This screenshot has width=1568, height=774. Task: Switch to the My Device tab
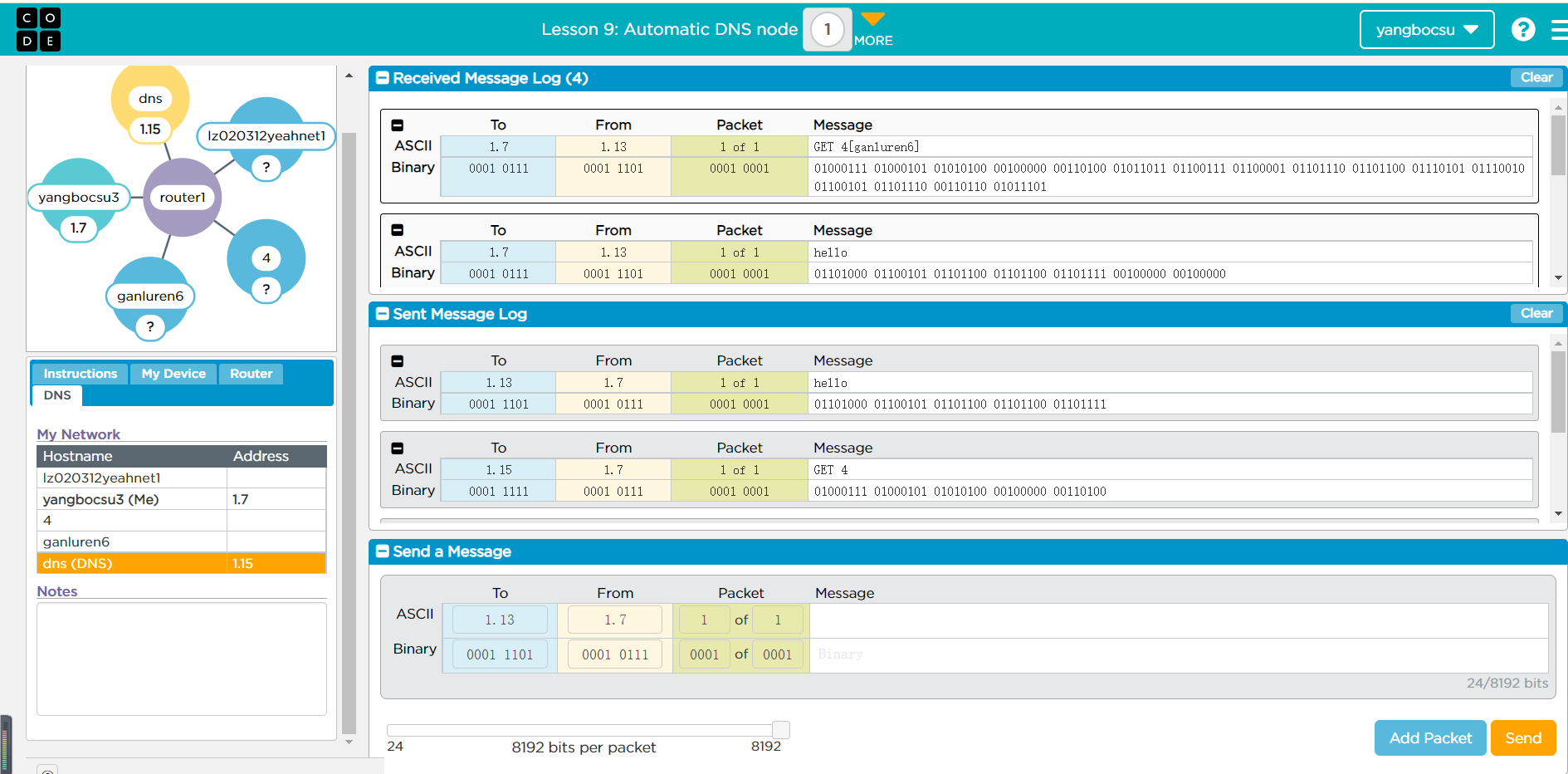tap(173, 374)
